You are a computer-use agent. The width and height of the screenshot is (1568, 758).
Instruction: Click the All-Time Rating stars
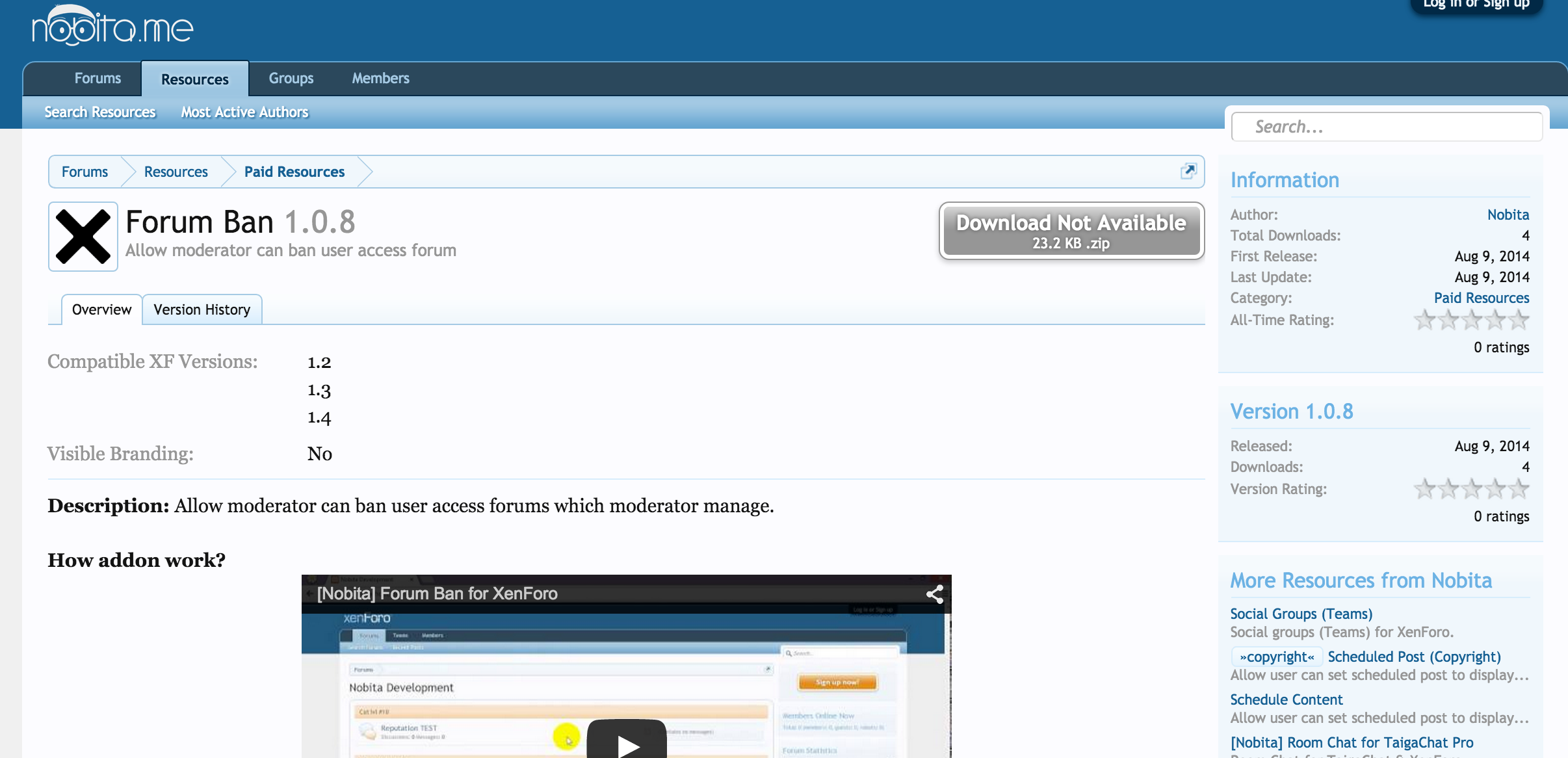click(x=1471, y=320)
